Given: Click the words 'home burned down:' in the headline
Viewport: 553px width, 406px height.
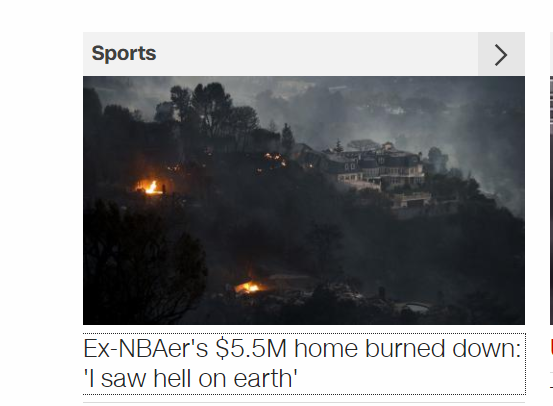Looking at the screenshot, I should click(x=407, y=349).
